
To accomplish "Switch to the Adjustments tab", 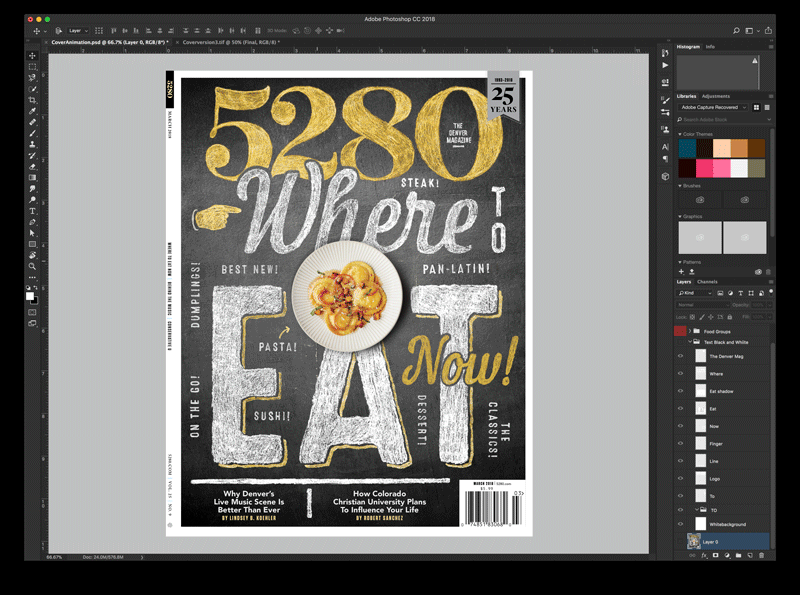I will pos(715,96).
